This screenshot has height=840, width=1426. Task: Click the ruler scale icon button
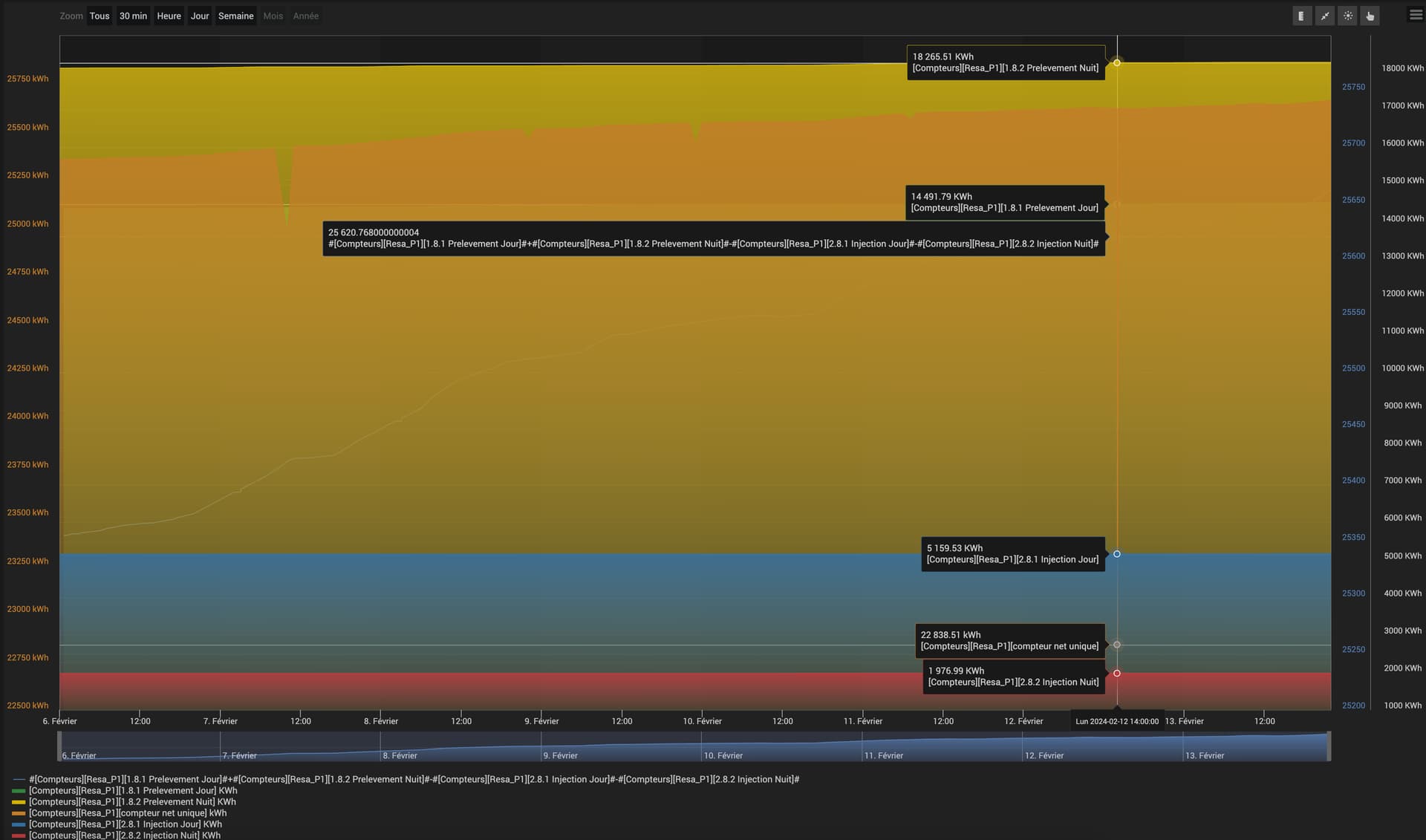[x=1302, y=16]
